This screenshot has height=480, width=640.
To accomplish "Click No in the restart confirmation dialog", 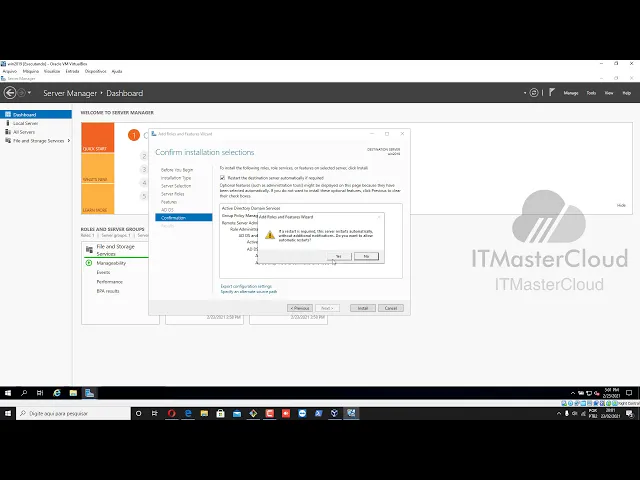I will (366, 256).
